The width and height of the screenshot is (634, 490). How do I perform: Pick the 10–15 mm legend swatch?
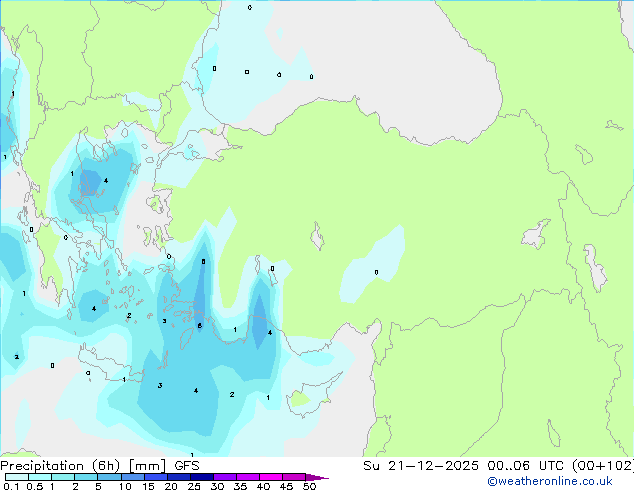click(x=133, y=477)
